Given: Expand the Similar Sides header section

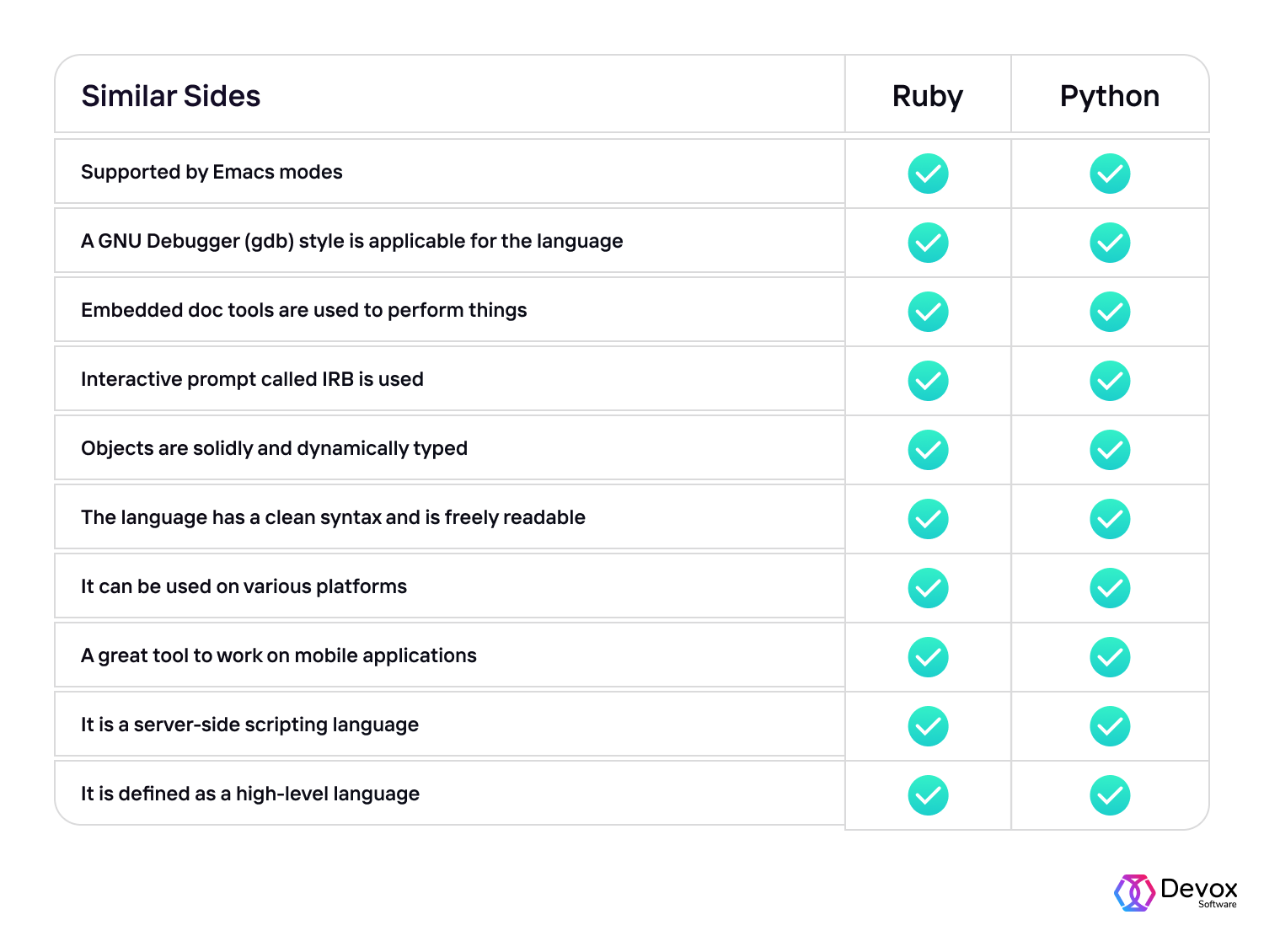Looking at the screenshot, I should (x=171, y=95).
